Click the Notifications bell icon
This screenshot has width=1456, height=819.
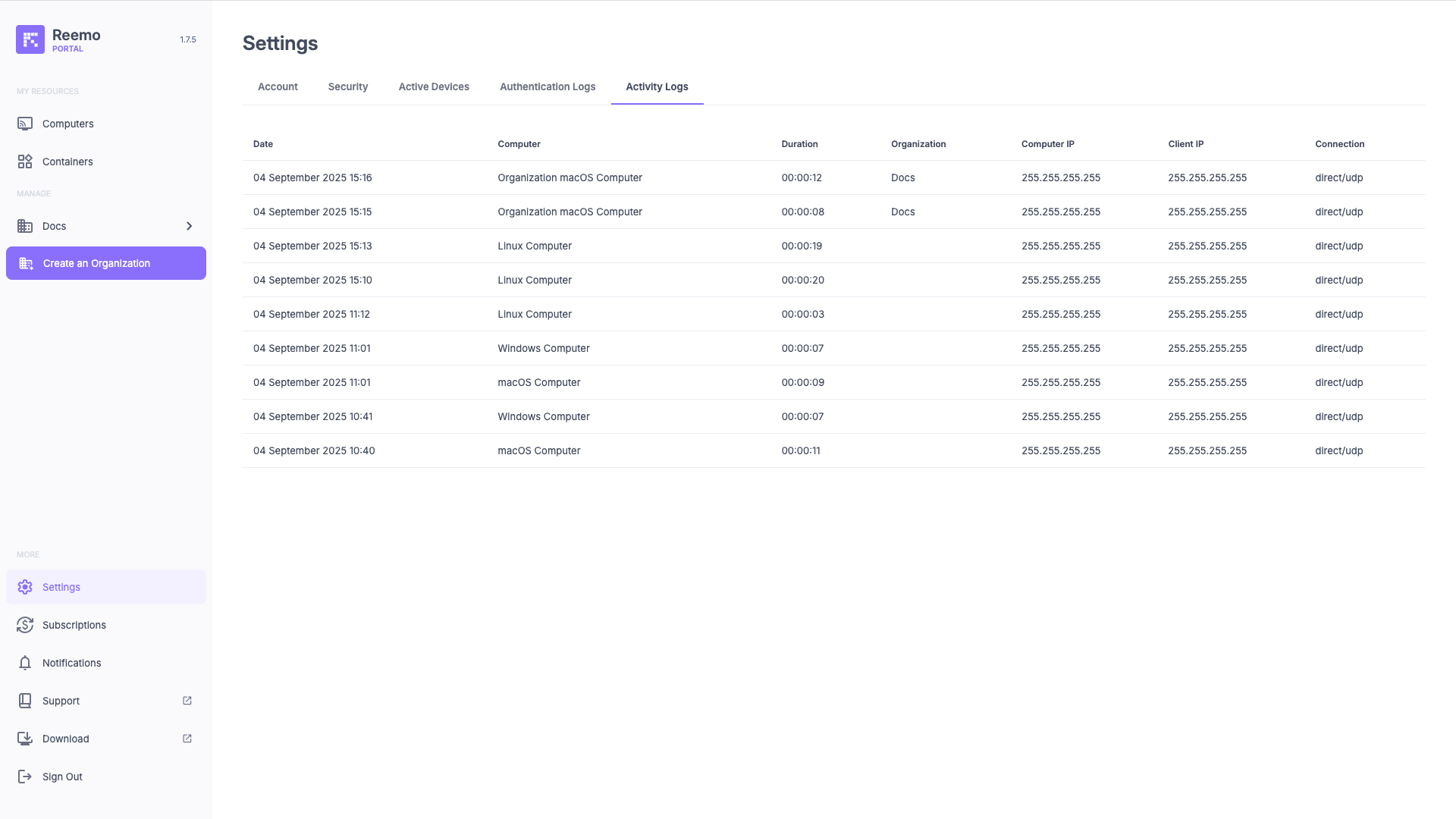[25, 663]
